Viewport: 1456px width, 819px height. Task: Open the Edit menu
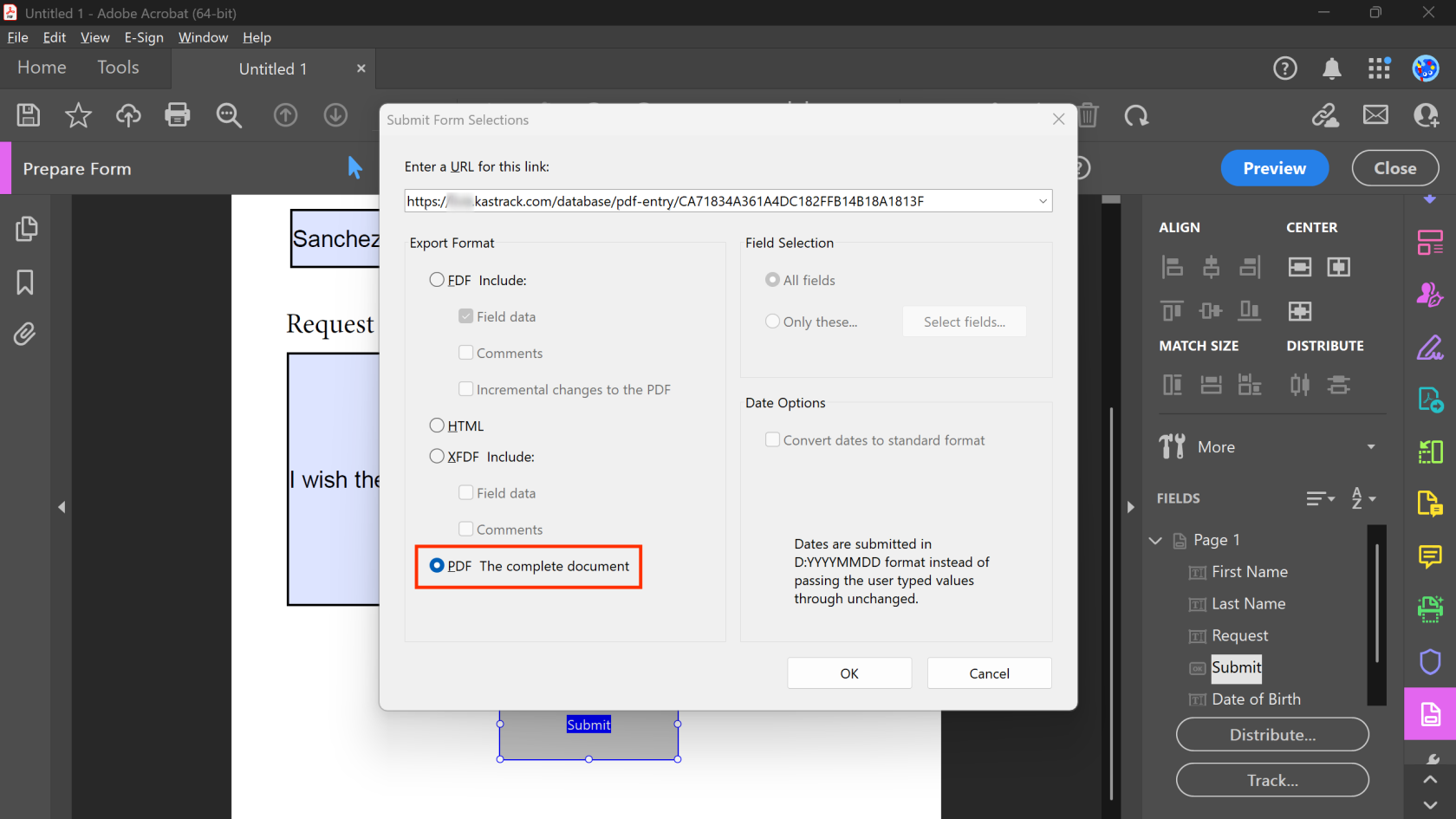pos(55,37)
